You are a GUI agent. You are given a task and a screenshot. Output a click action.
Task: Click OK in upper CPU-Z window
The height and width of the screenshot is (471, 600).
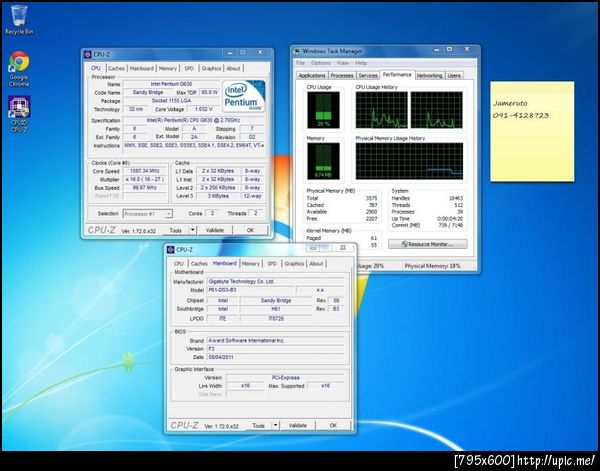250,230
